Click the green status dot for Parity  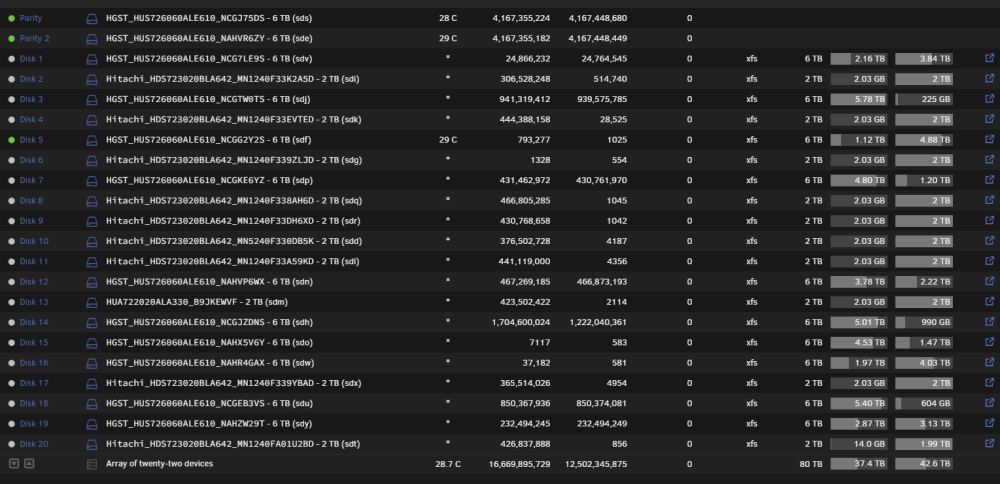point(11,18)
